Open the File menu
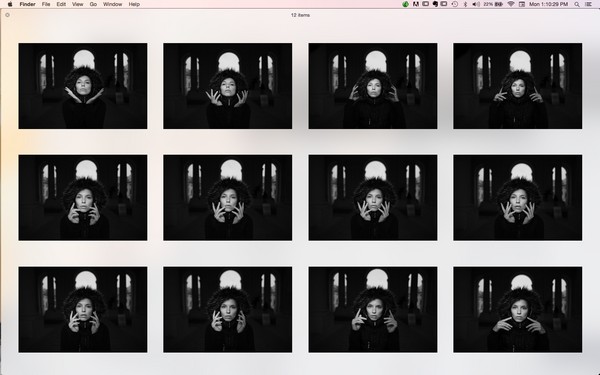The image size is (600, 375). pyautogui.click(x=46, y=4)
